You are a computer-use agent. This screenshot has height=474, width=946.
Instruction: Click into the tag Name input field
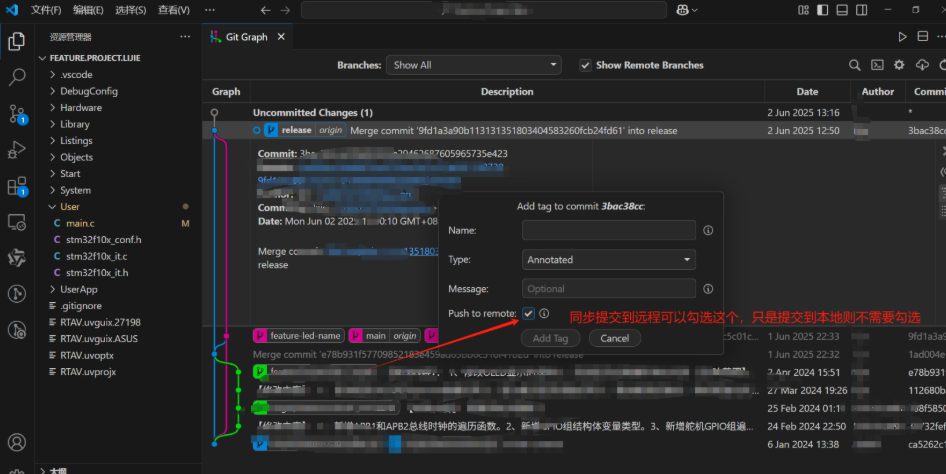(609, 230)
